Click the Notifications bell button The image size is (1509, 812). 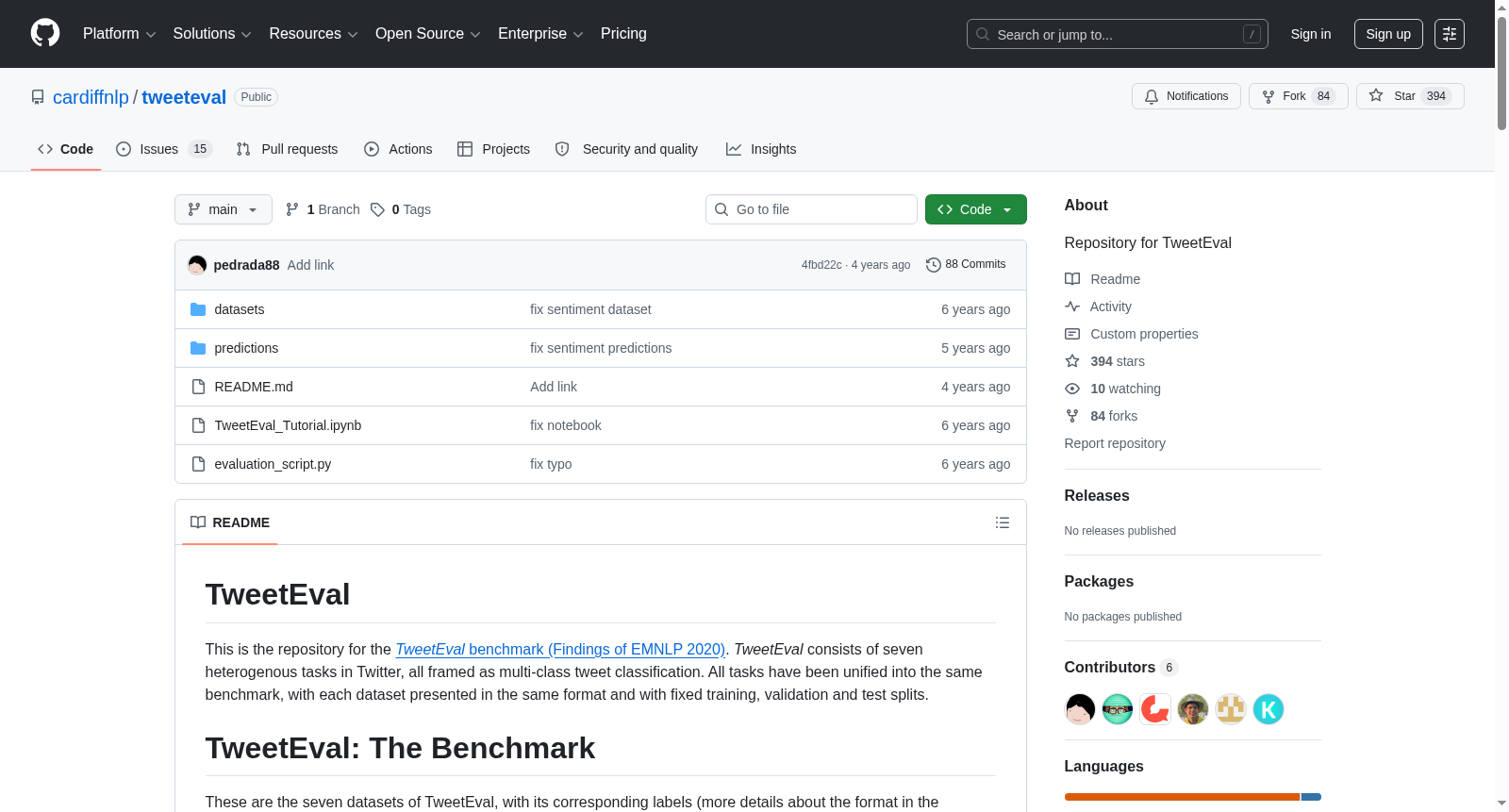(x=1186, y=96)
